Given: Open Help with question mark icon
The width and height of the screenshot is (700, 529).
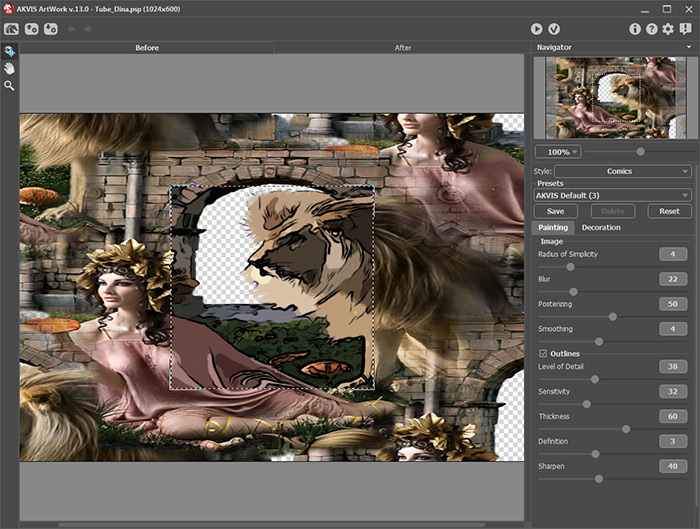Looking at the screenshot, I should [x=652, y=29].
